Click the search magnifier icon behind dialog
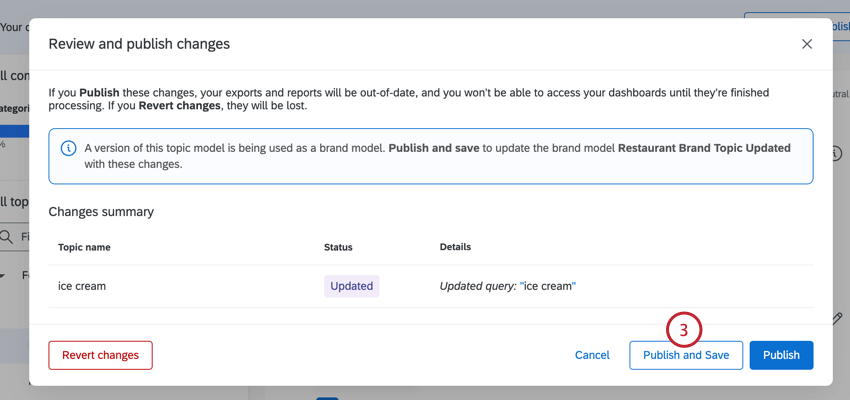The width and height of the screenshot is (850, 400). click(x=8, y=237)
